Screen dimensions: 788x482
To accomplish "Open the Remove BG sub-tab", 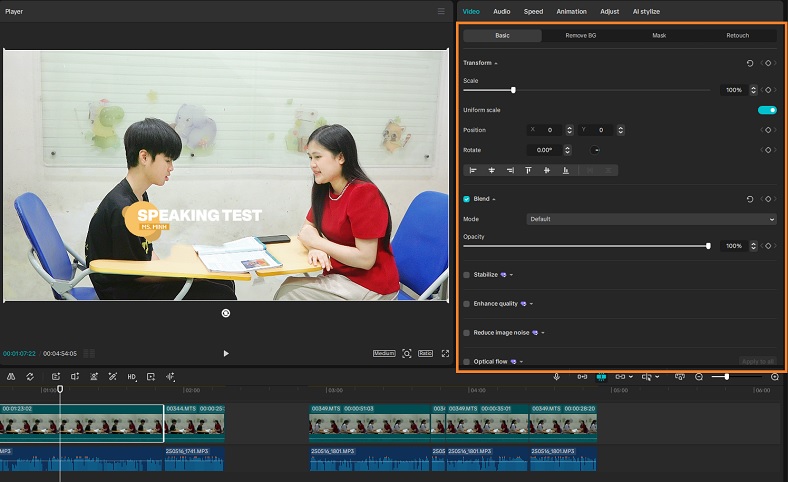I will tap(580, 36).
